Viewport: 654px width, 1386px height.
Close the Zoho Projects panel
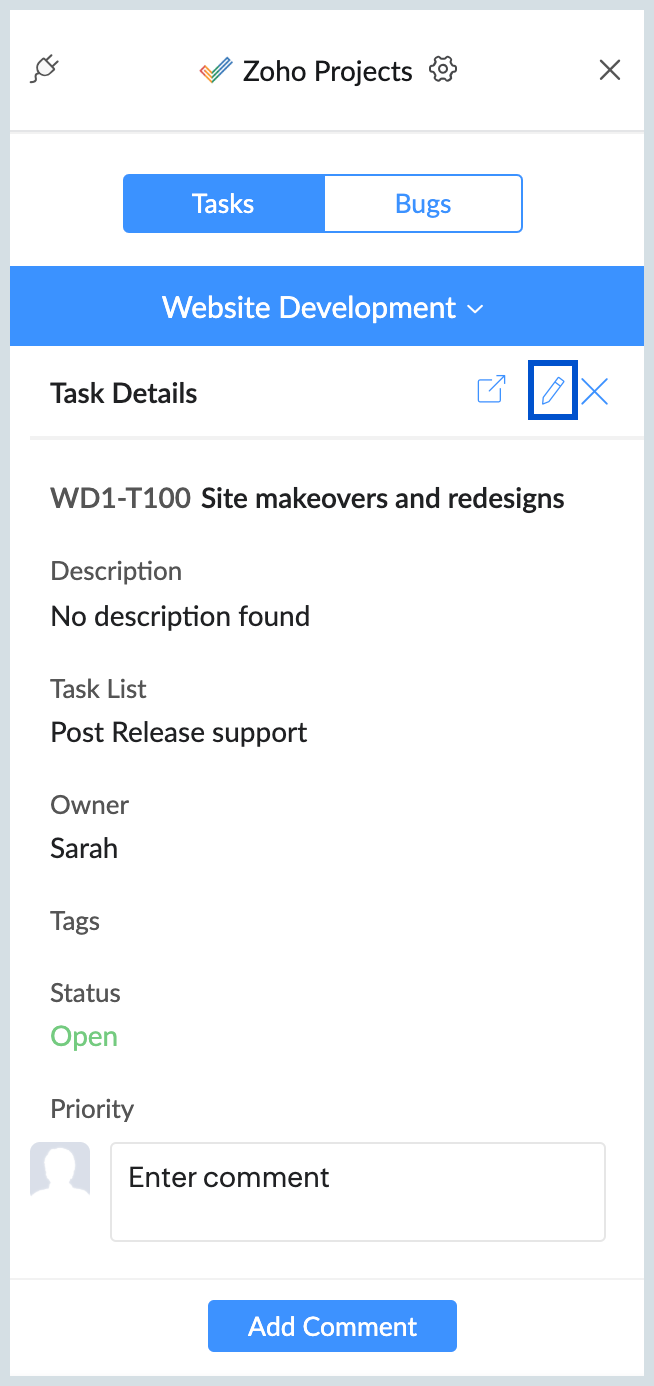pos(609,70)
